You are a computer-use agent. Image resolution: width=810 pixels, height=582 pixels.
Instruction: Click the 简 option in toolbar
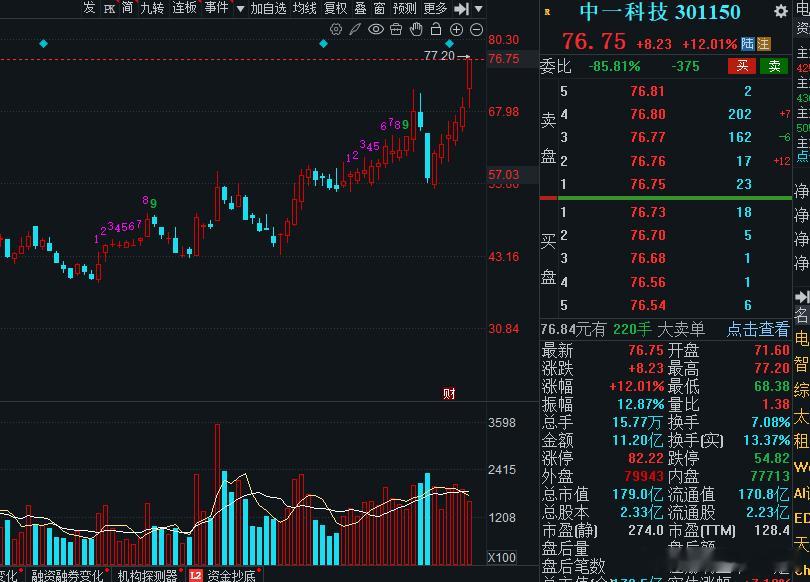point(127,8)
